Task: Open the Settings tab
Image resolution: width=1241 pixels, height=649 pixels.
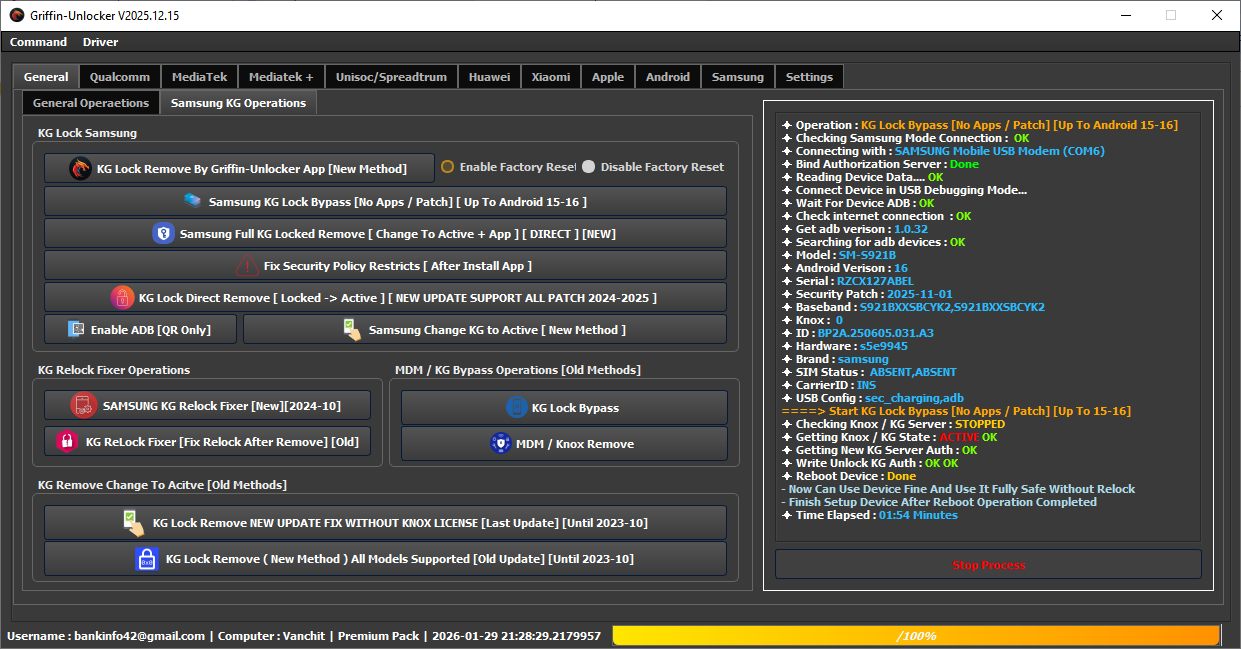Action: 809,77
